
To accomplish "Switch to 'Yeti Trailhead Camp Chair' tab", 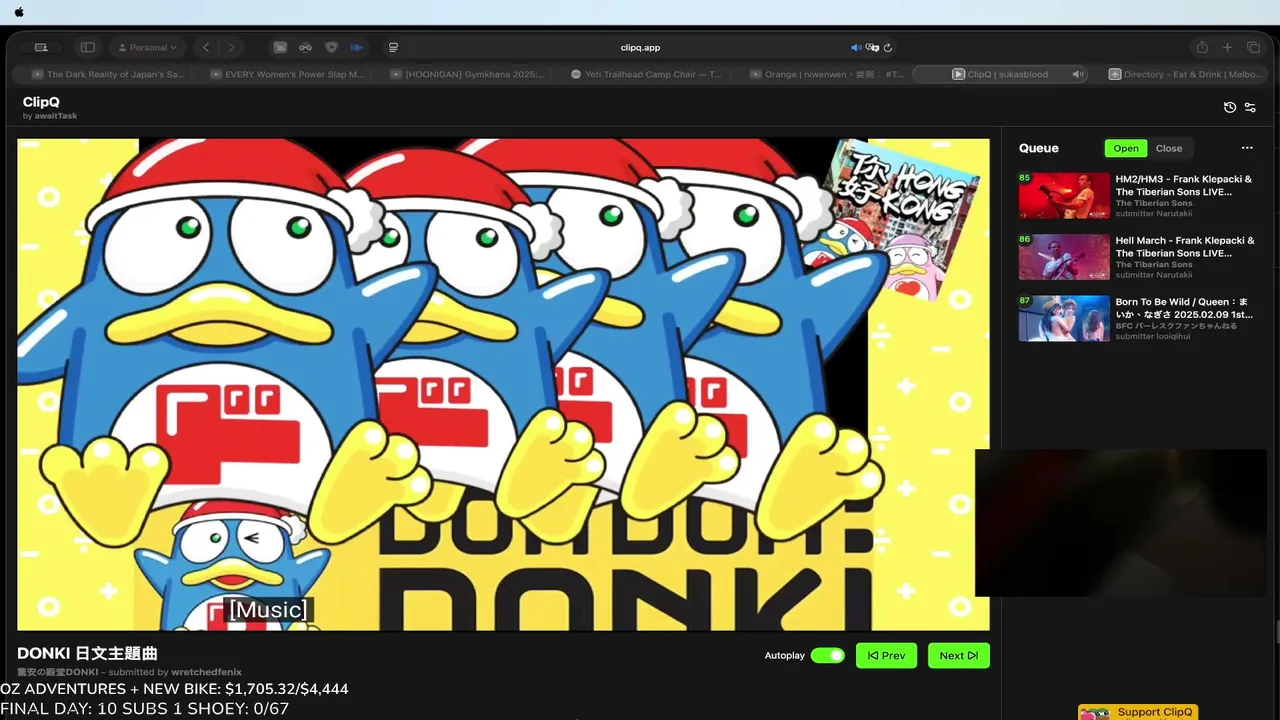I will (x=647, y=74).
